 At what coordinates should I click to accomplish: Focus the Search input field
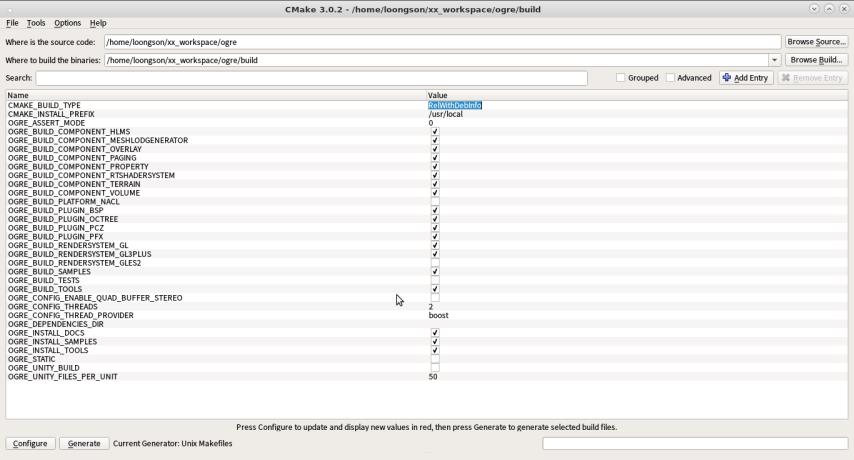312,78
